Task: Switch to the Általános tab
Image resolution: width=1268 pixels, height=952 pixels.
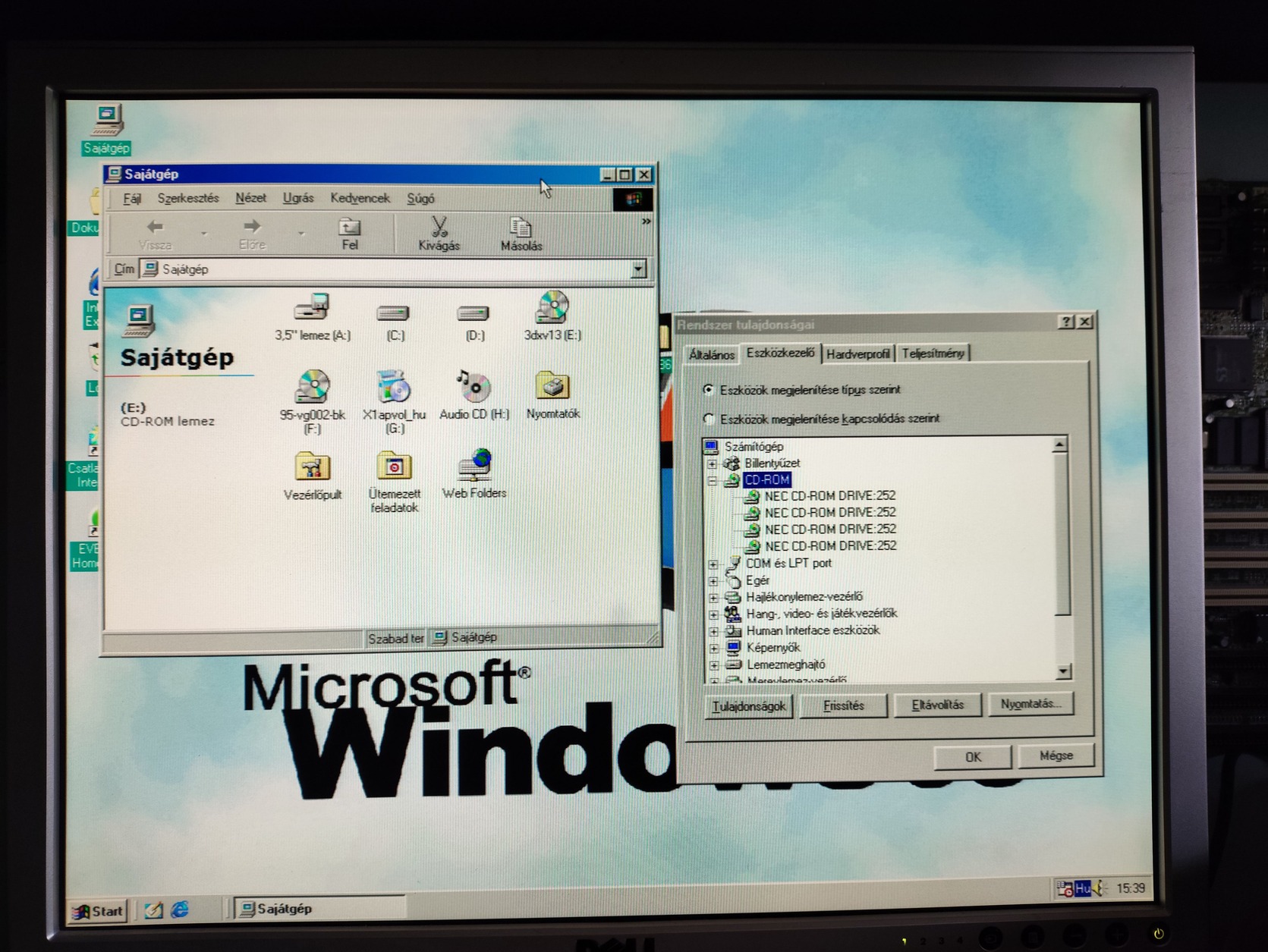Action: point(711,354)
